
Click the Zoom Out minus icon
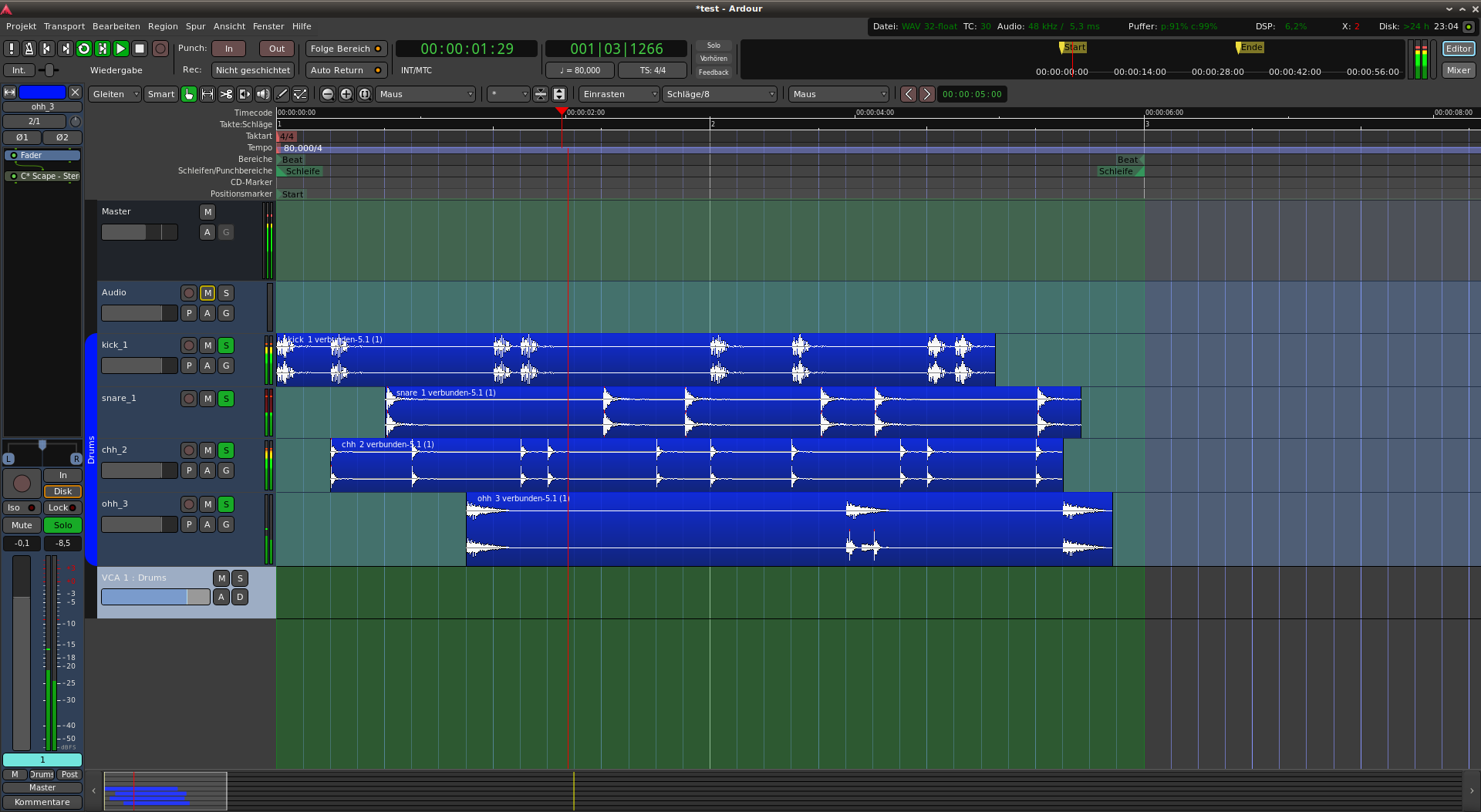(328, 94)
